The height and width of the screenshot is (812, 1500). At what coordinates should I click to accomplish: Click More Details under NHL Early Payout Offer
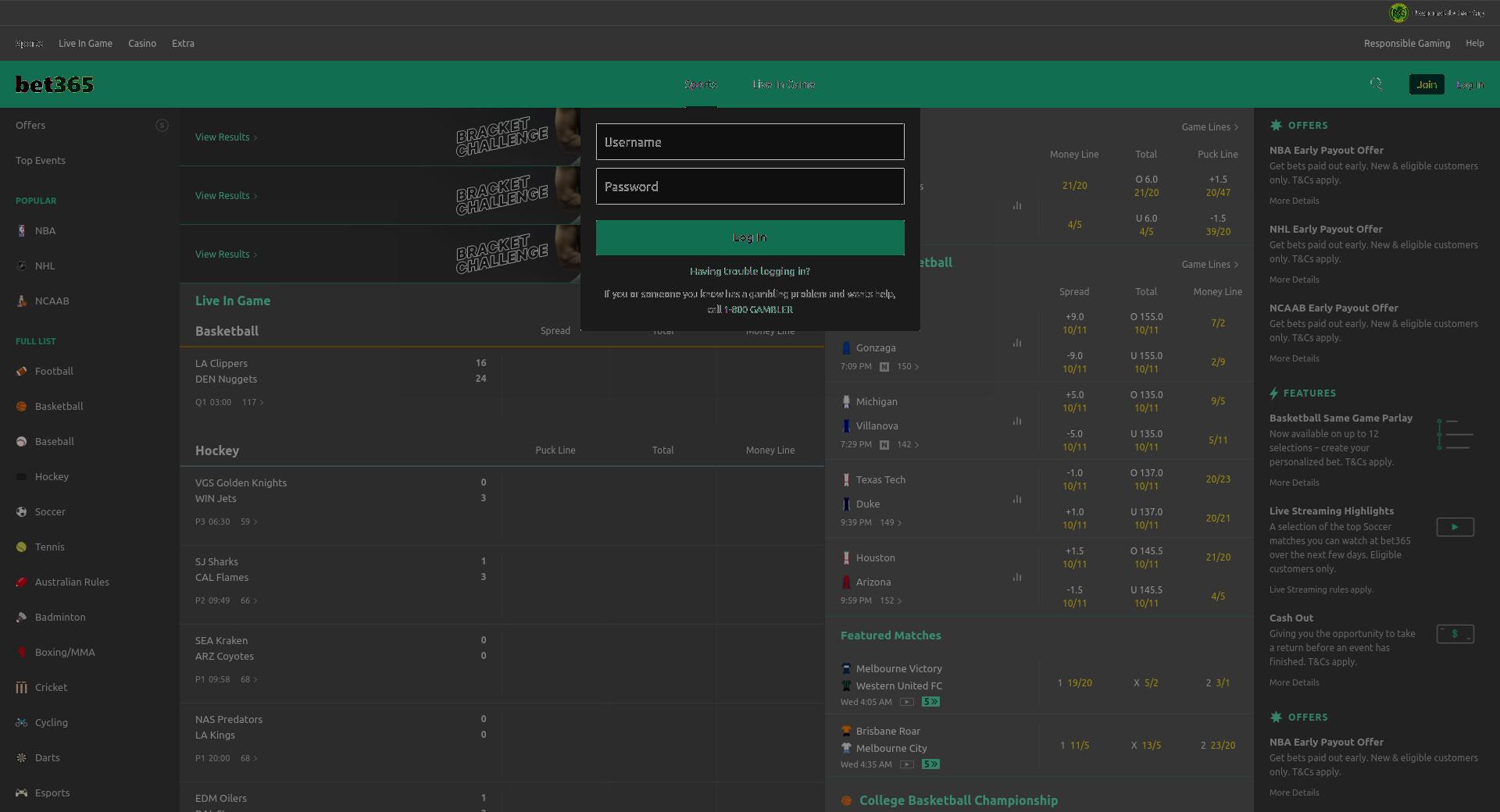pos(1294,280)
